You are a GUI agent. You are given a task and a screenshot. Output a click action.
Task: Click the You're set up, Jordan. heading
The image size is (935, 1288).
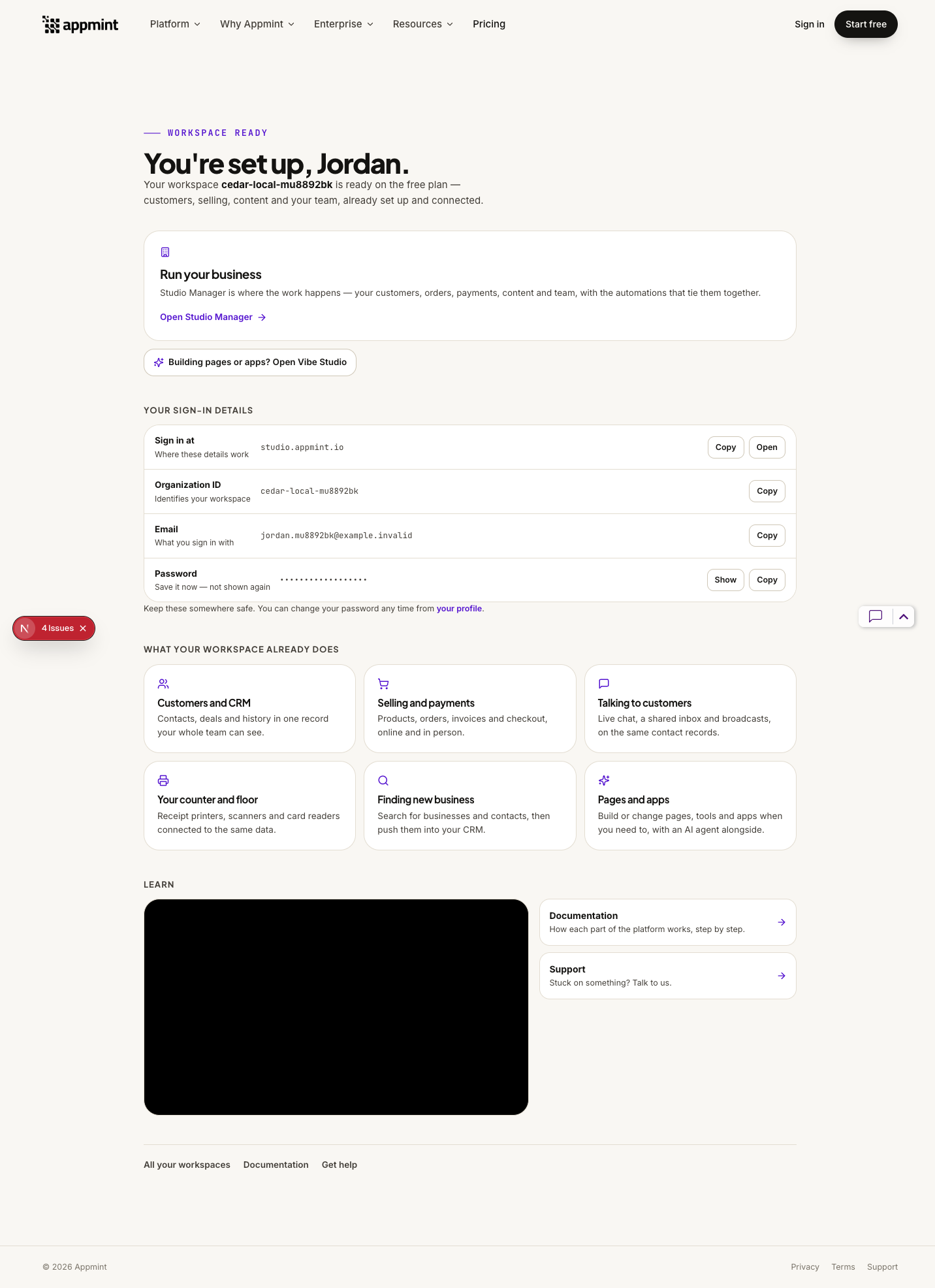coord(276,164)
